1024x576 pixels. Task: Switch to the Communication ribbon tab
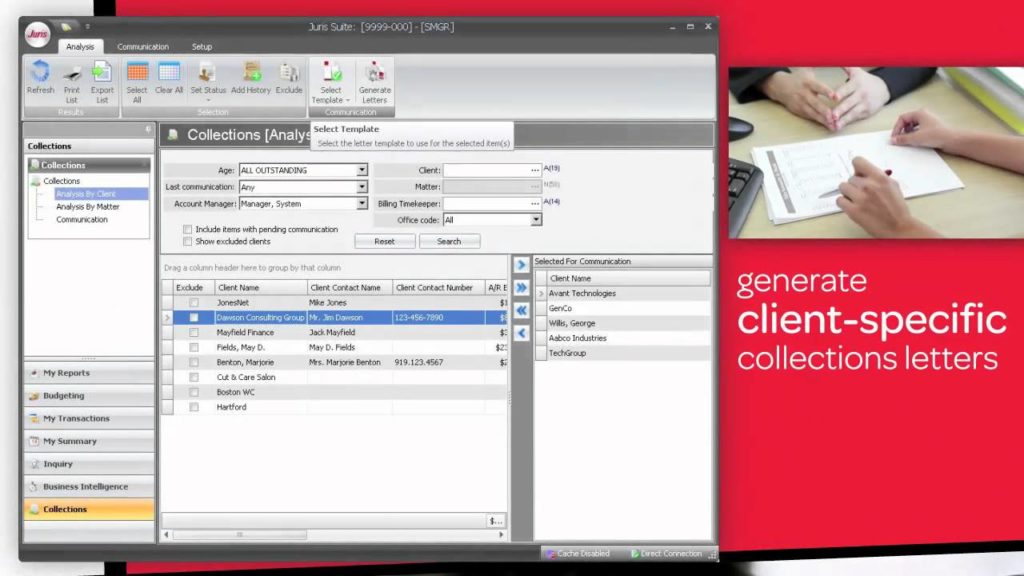click(143, 47)
